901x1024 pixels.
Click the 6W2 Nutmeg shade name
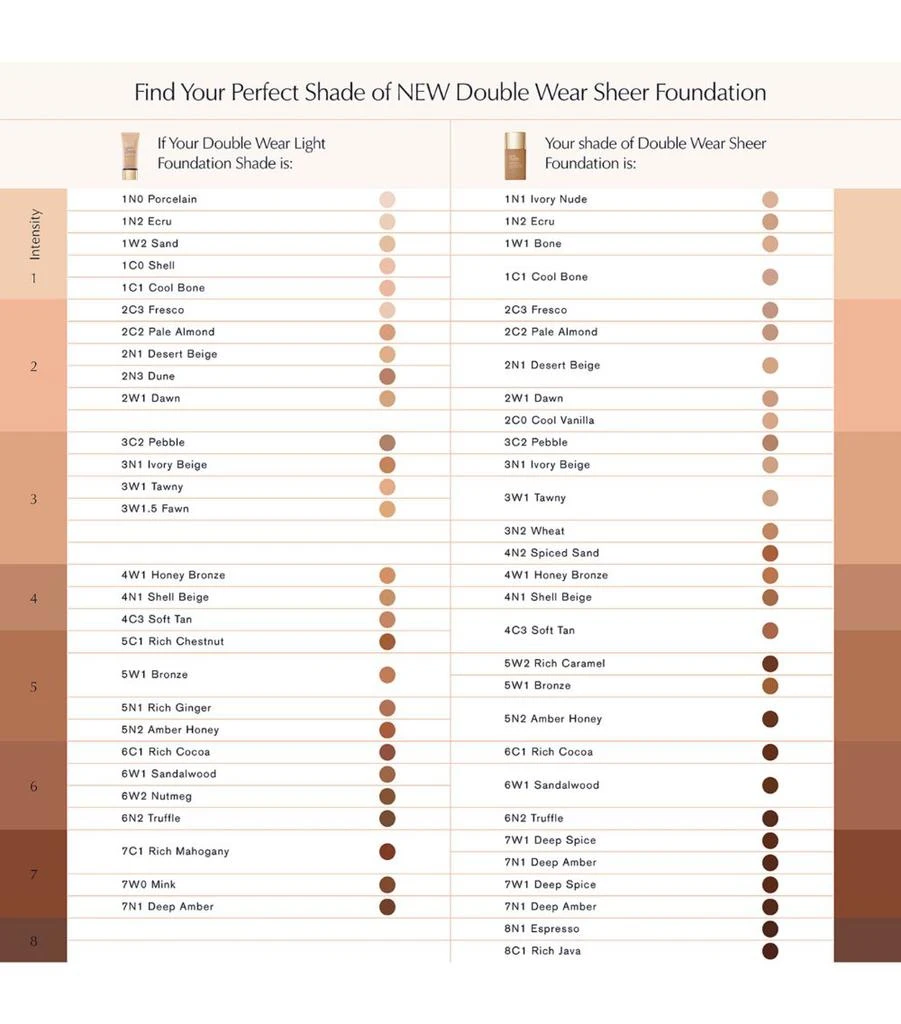coord(157,796)
